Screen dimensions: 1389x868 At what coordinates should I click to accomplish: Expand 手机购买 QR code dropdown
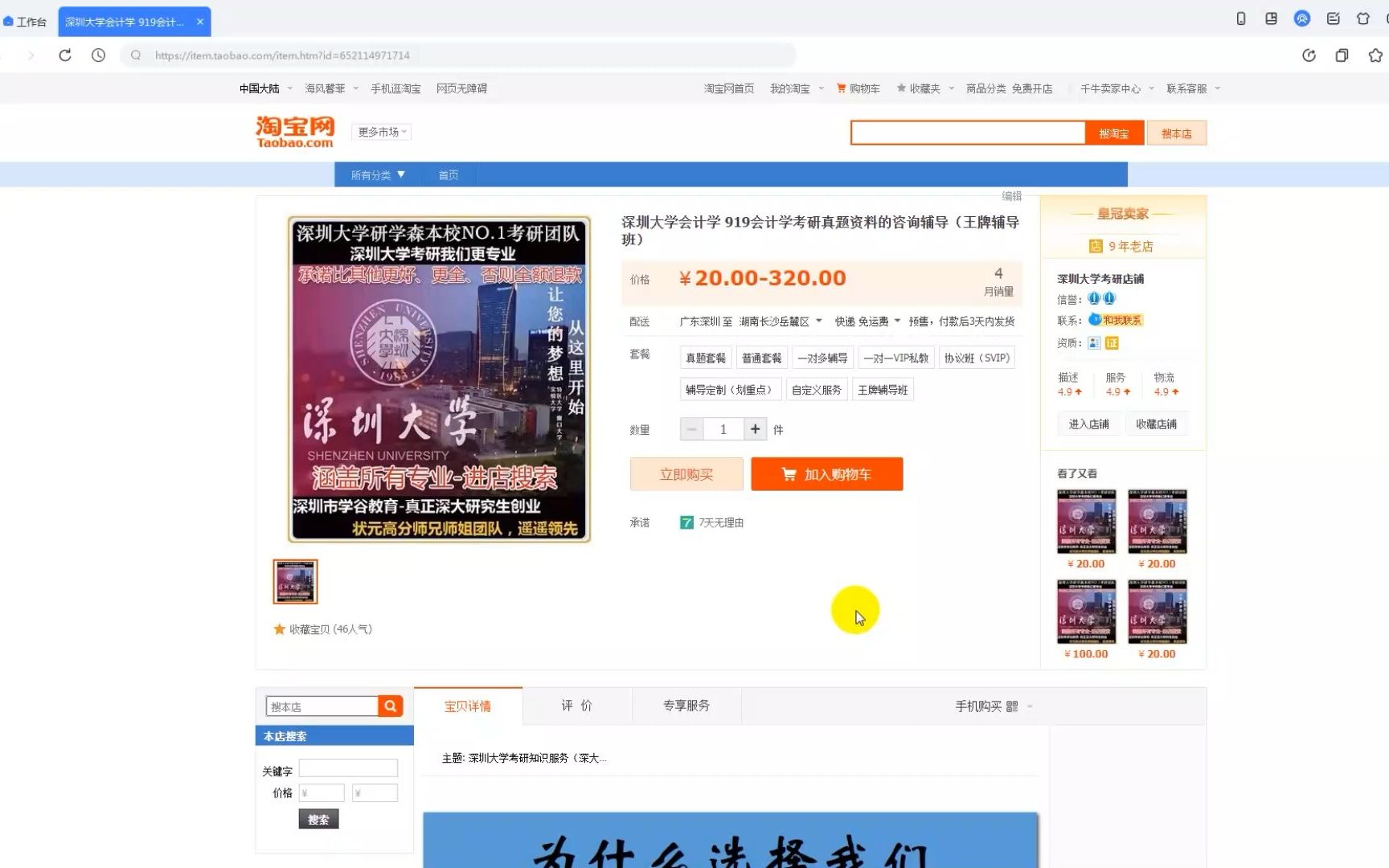click(x=994, y=706)
